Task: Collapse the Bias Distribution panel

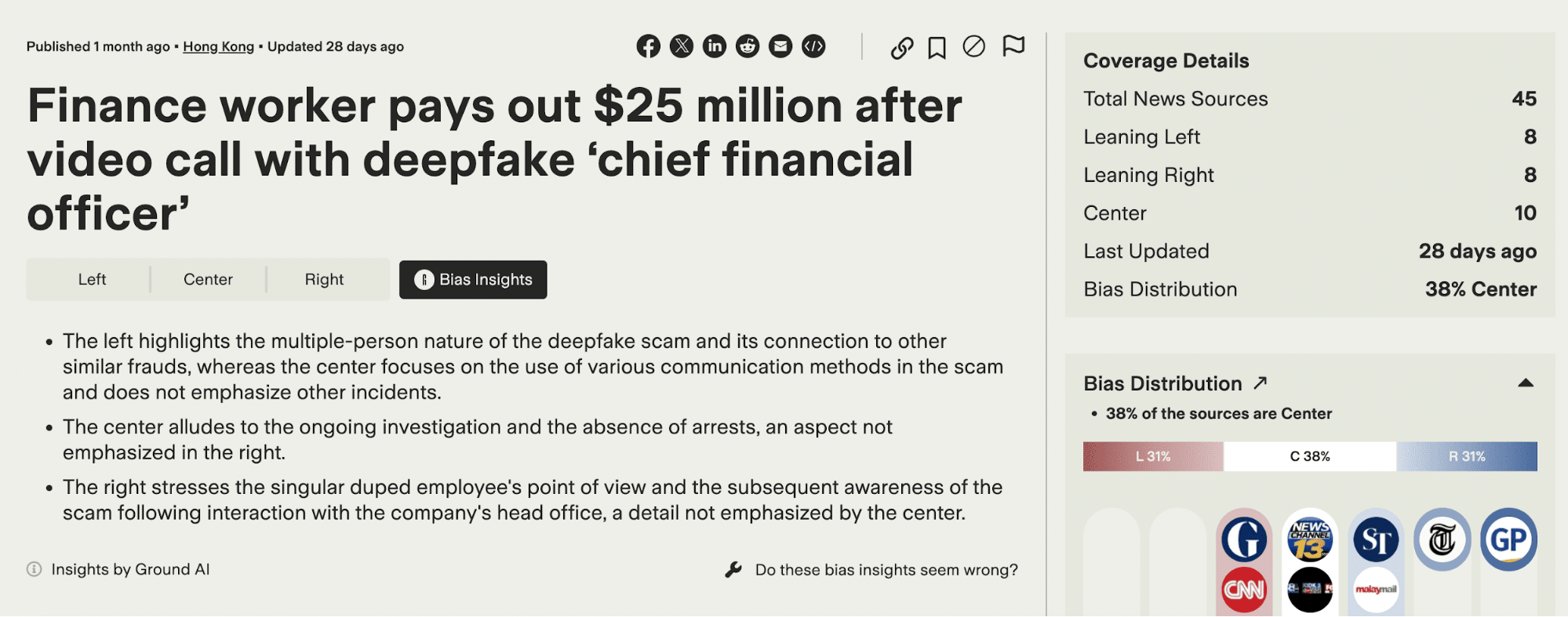Action: [1526, 383]
